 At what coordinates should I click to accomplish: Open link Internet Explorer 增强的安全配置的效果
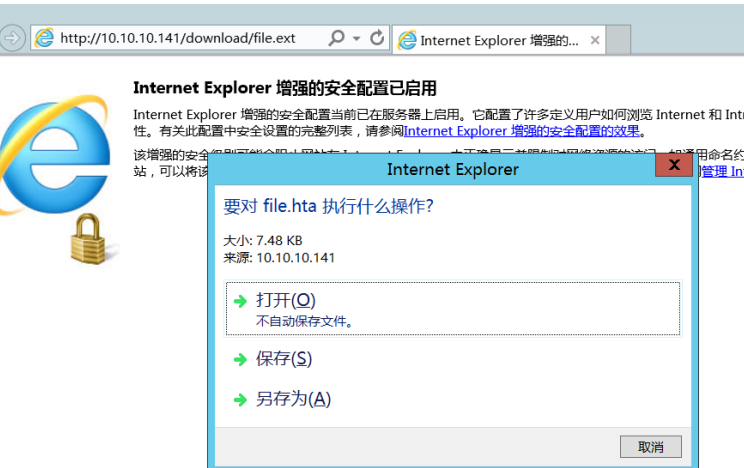click(x=521, y=131)
